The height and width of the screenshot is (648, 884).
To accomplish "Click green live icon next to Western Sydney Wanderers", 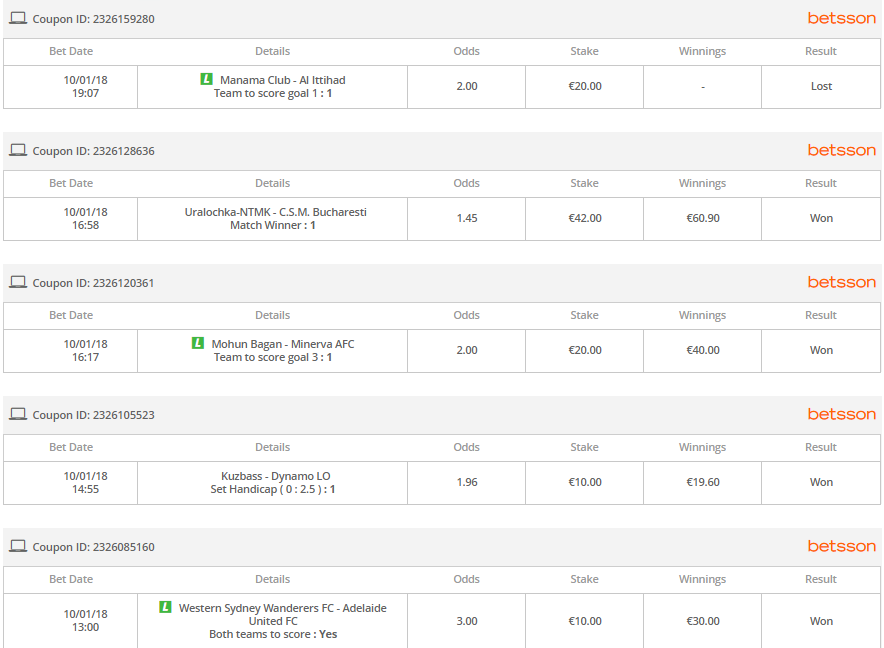I will 165,607.
